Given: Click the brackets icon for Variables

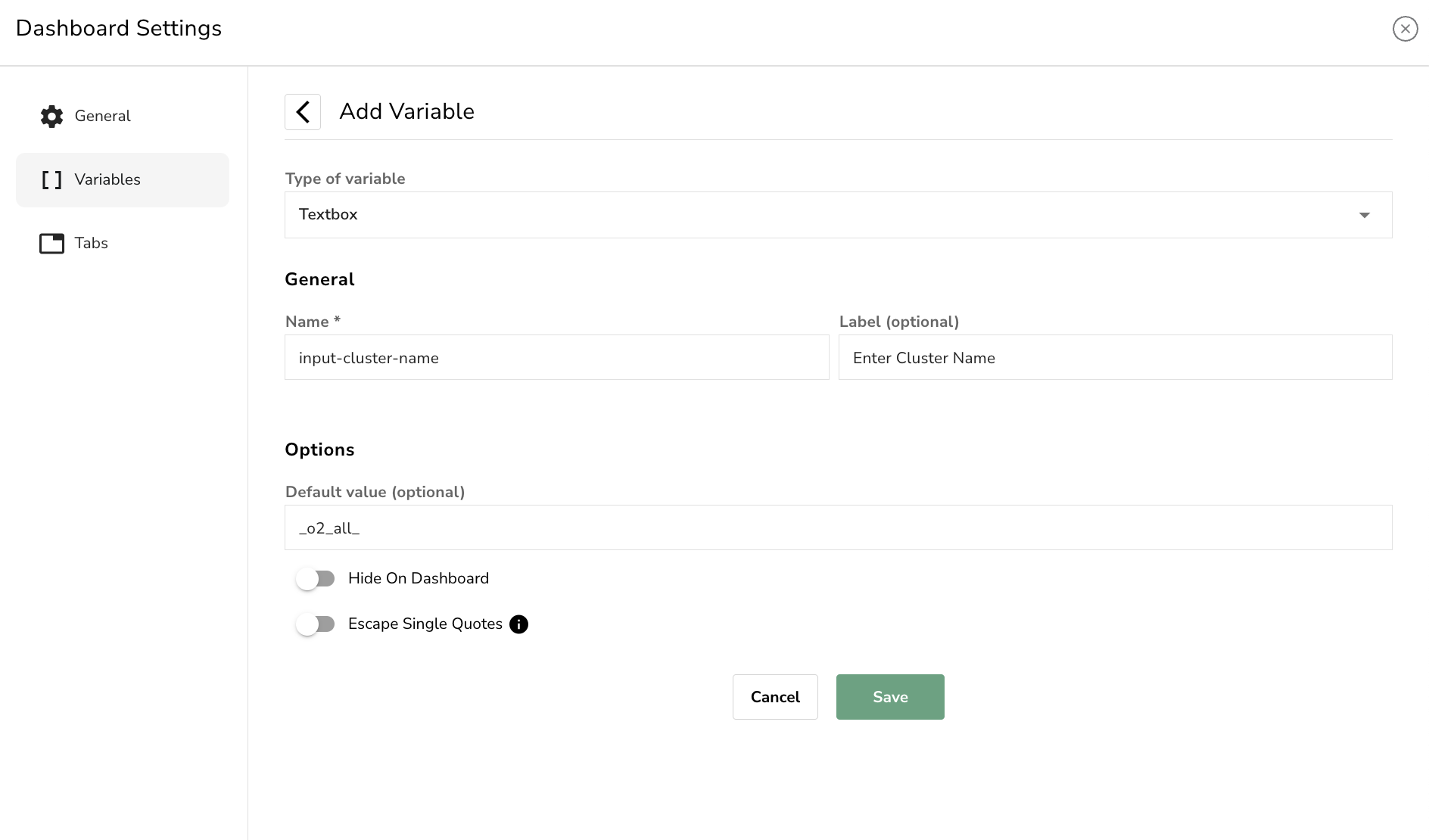Looking at the screenshot, I should [x=51, y=180].
